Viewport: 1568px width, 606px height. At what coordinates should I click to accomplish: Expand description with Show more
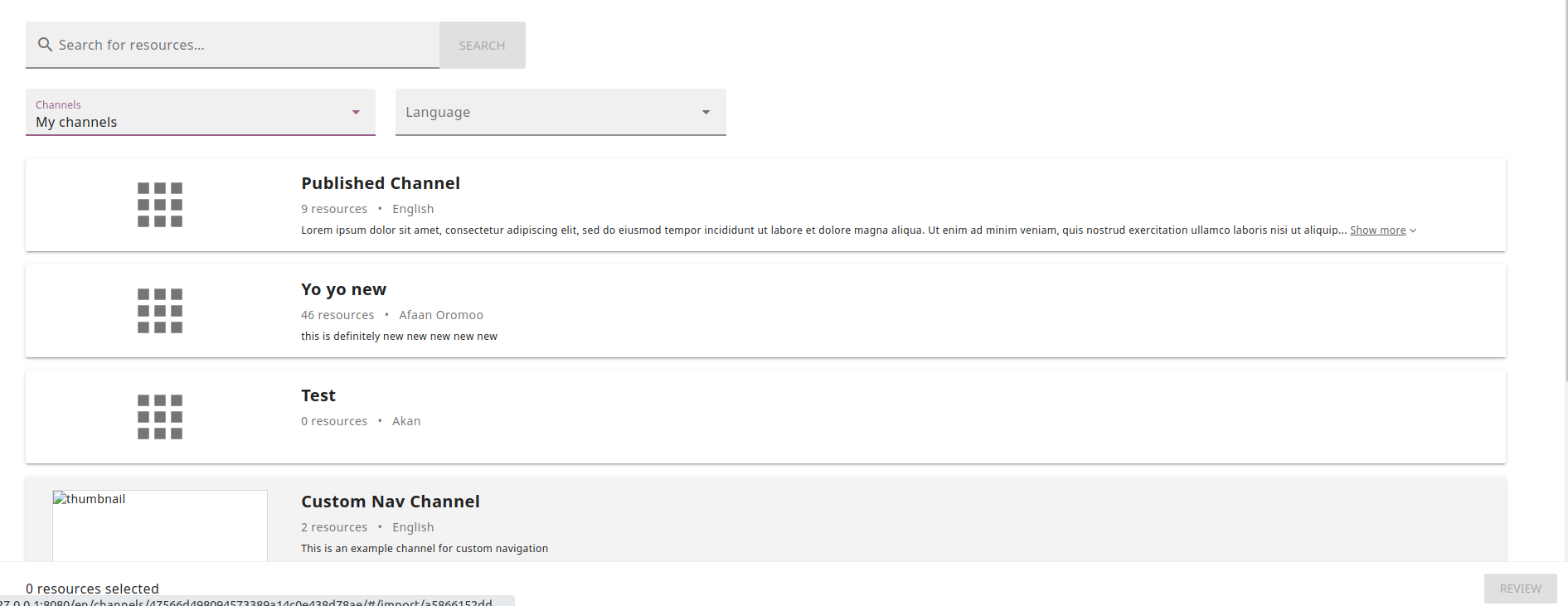1377,230
